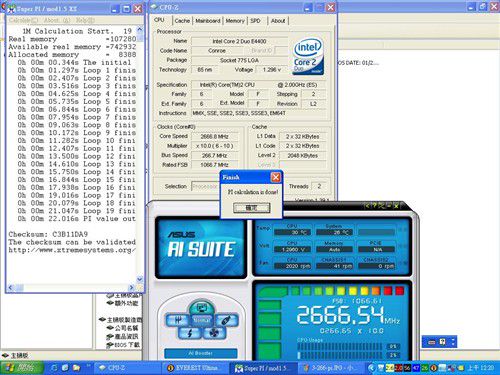Image resolution: width=500 pixels, height=375 pixels.
Task: Click the green 26 temperature tray icon
Action: (x=424, y=368)
